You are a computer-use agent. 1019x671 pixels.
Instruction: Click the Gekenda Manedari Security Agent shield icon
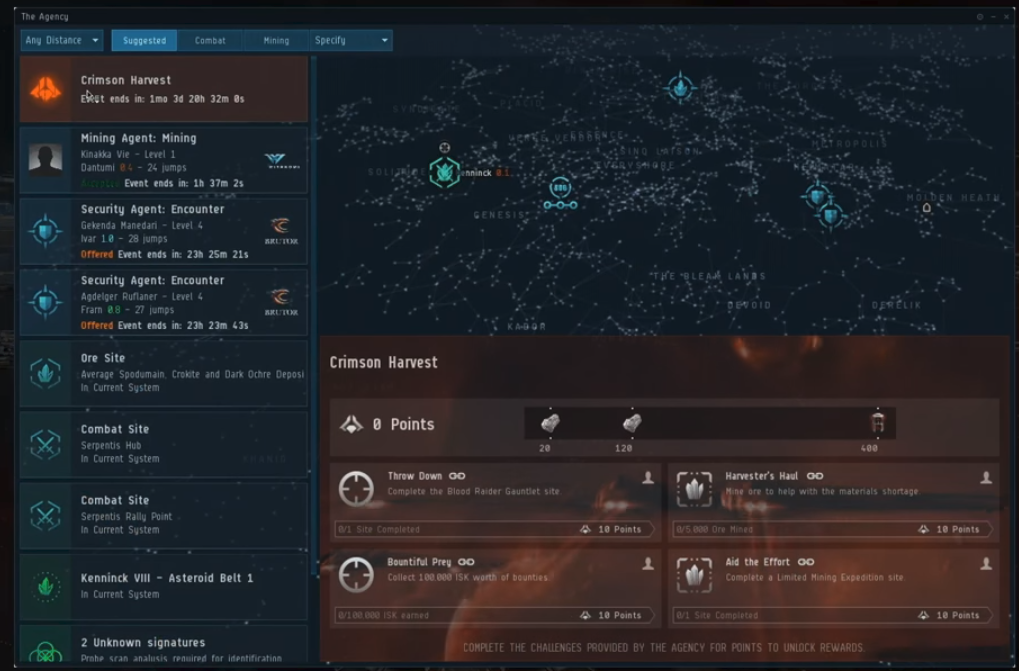point(45,231)
